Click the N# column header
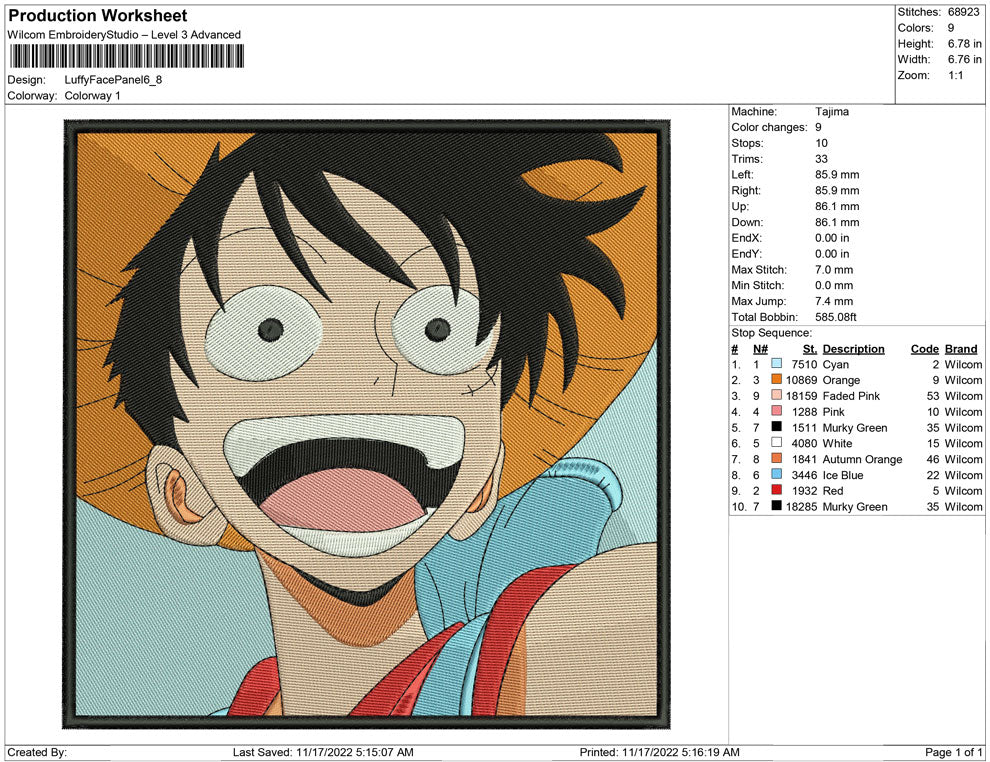 tap(760, 349)
